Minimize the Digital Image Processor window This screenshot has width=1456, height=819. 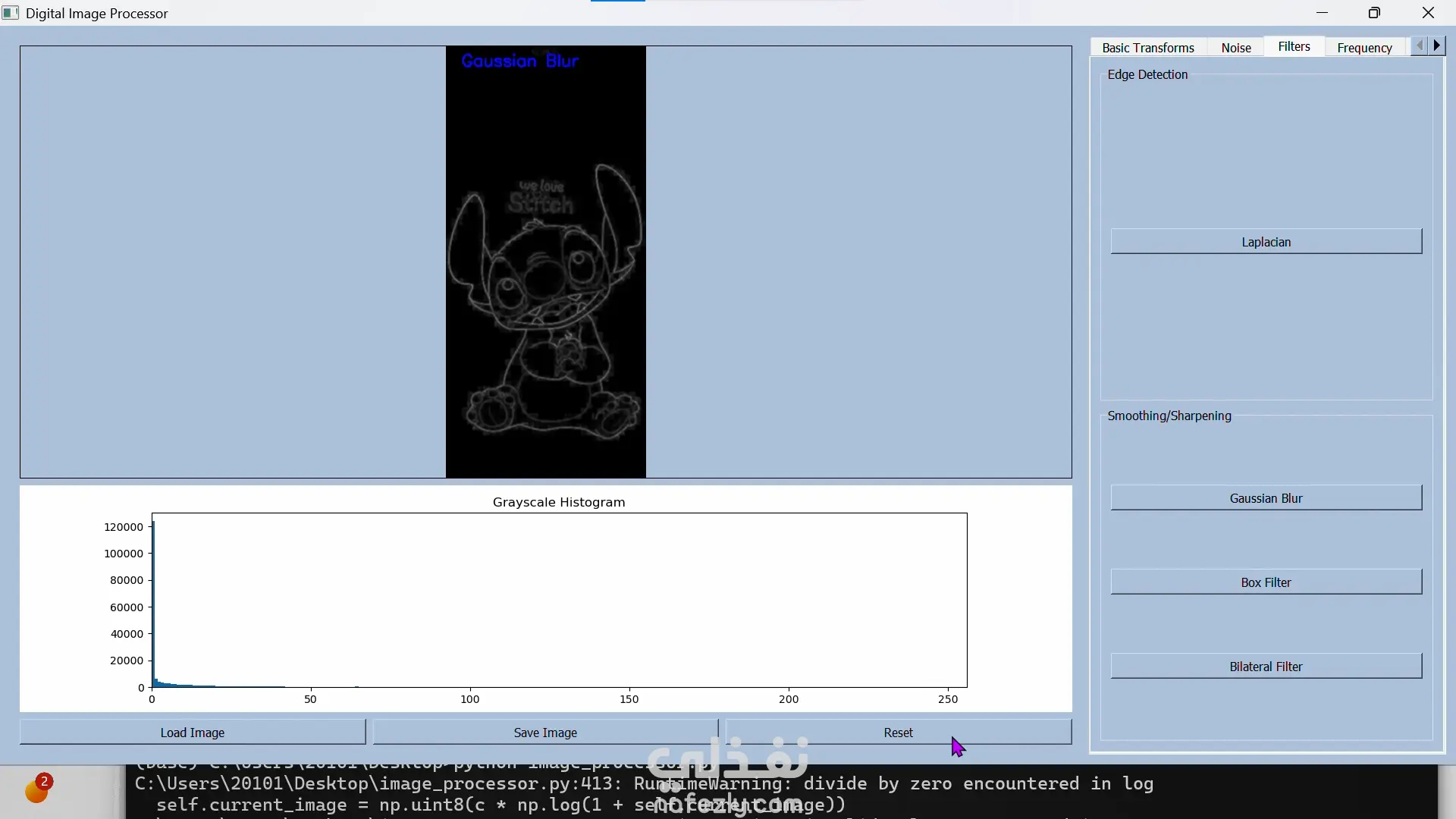pos(1322,13)
